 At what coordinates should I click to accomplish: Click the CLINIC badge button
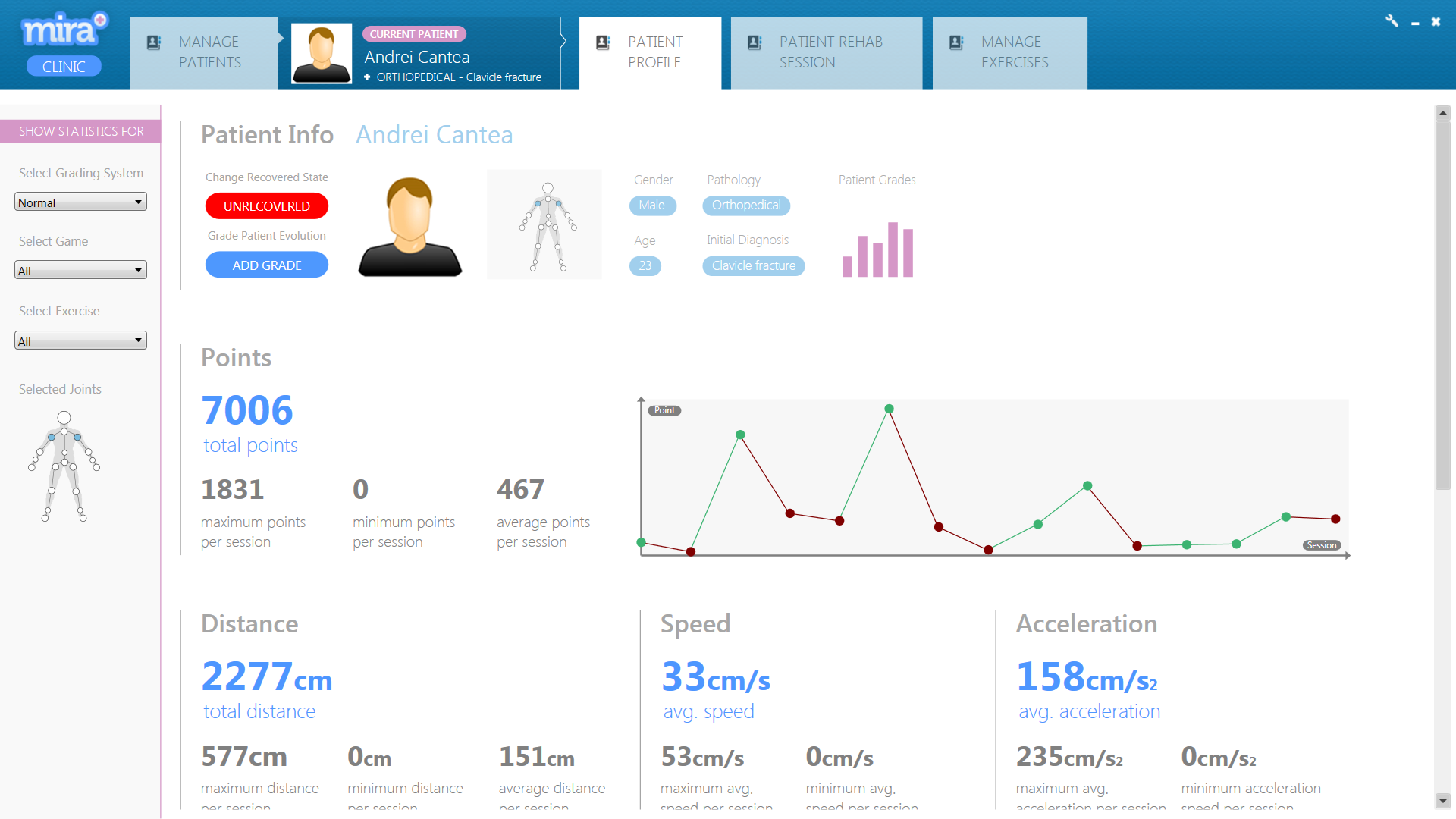pos(64,67)
